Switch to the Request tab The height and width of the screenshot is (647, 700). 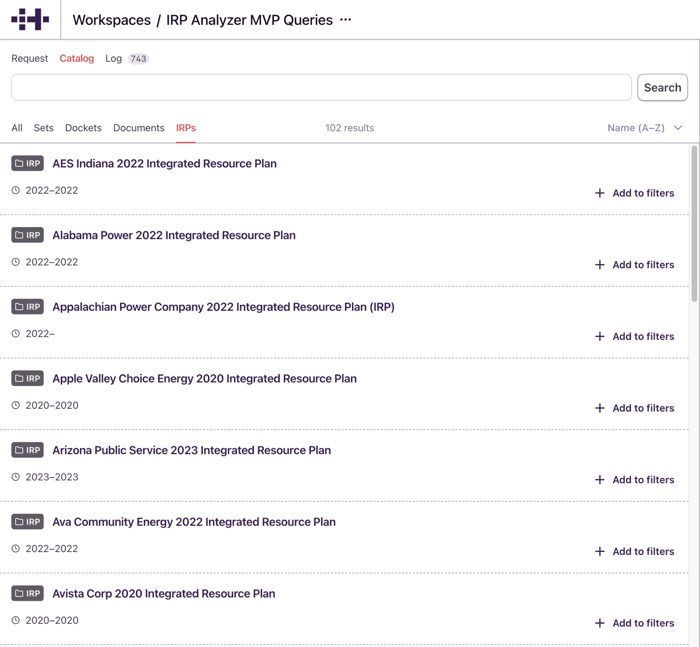(29, 58)
